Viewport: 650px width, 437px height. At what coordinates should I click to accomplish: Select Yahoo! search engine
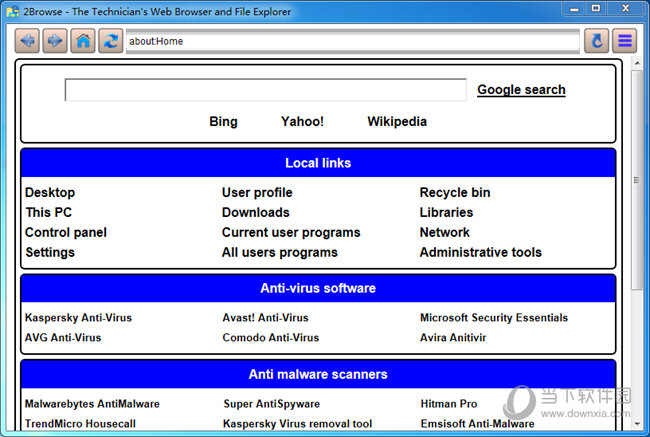[302, 121]
